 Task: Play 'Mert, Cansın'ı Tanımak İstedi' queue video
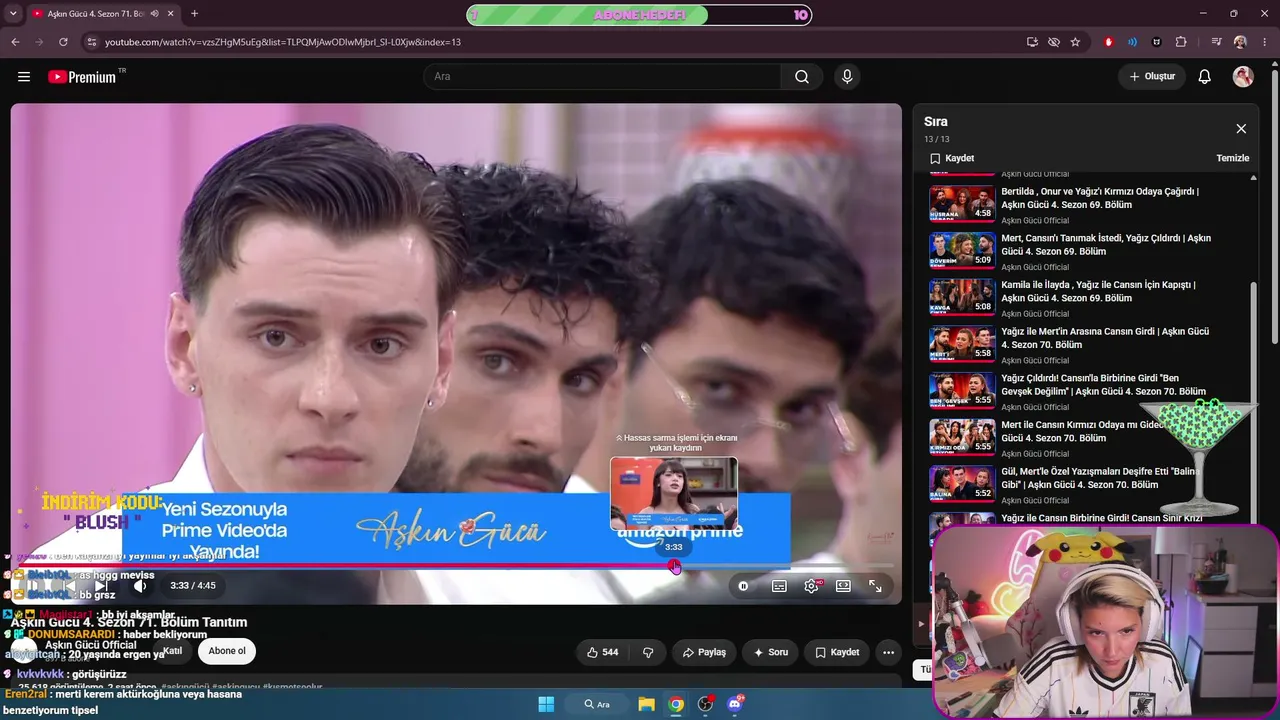(x=1106, y=244)
